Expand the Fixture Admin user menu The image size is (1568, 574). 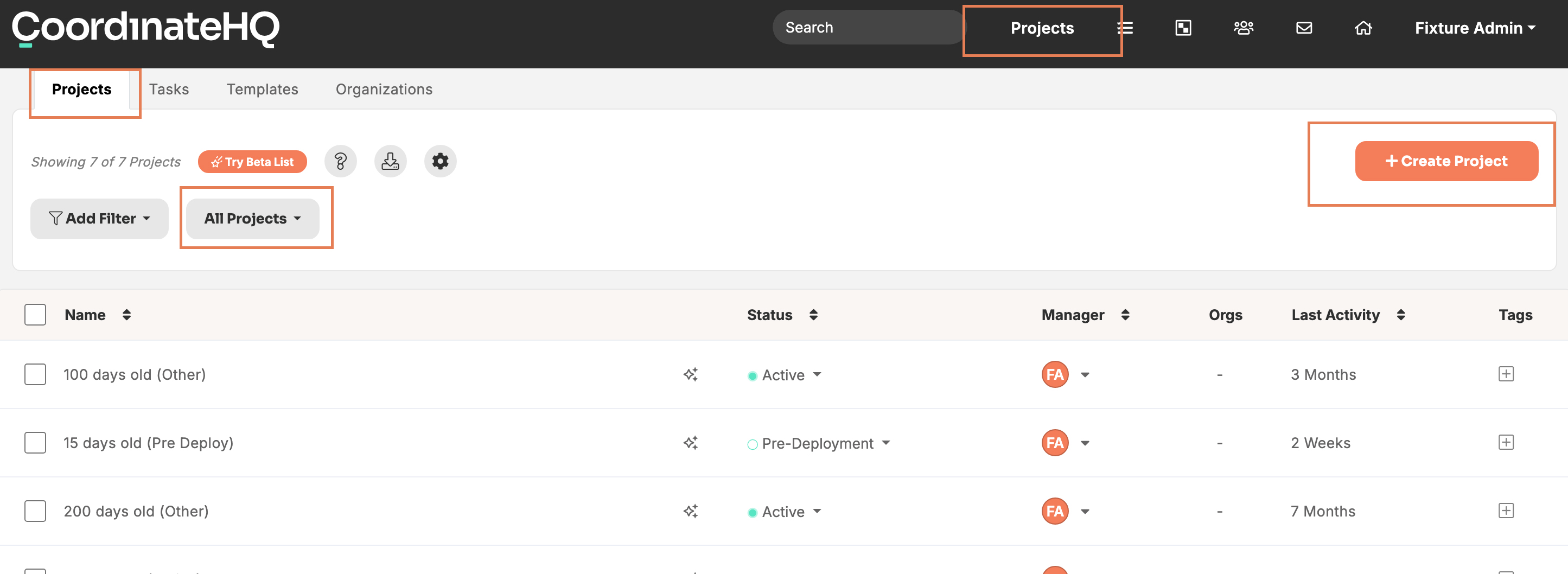tap(1475, 28)
